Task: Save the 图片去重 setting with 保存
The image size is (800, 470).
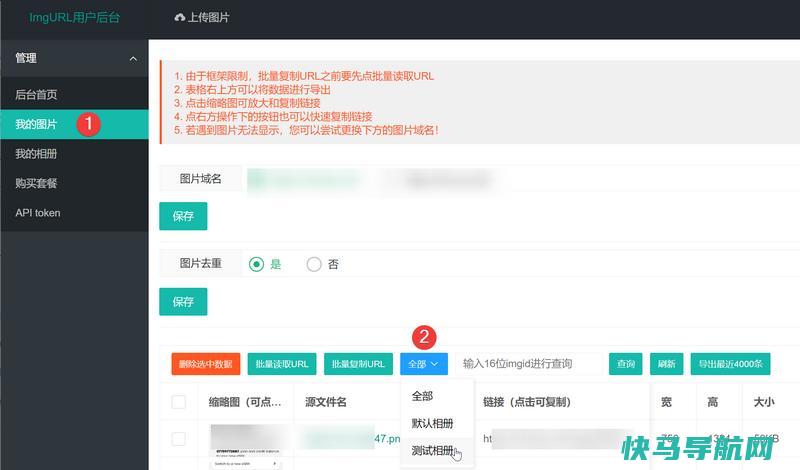Action: (183, 302)
